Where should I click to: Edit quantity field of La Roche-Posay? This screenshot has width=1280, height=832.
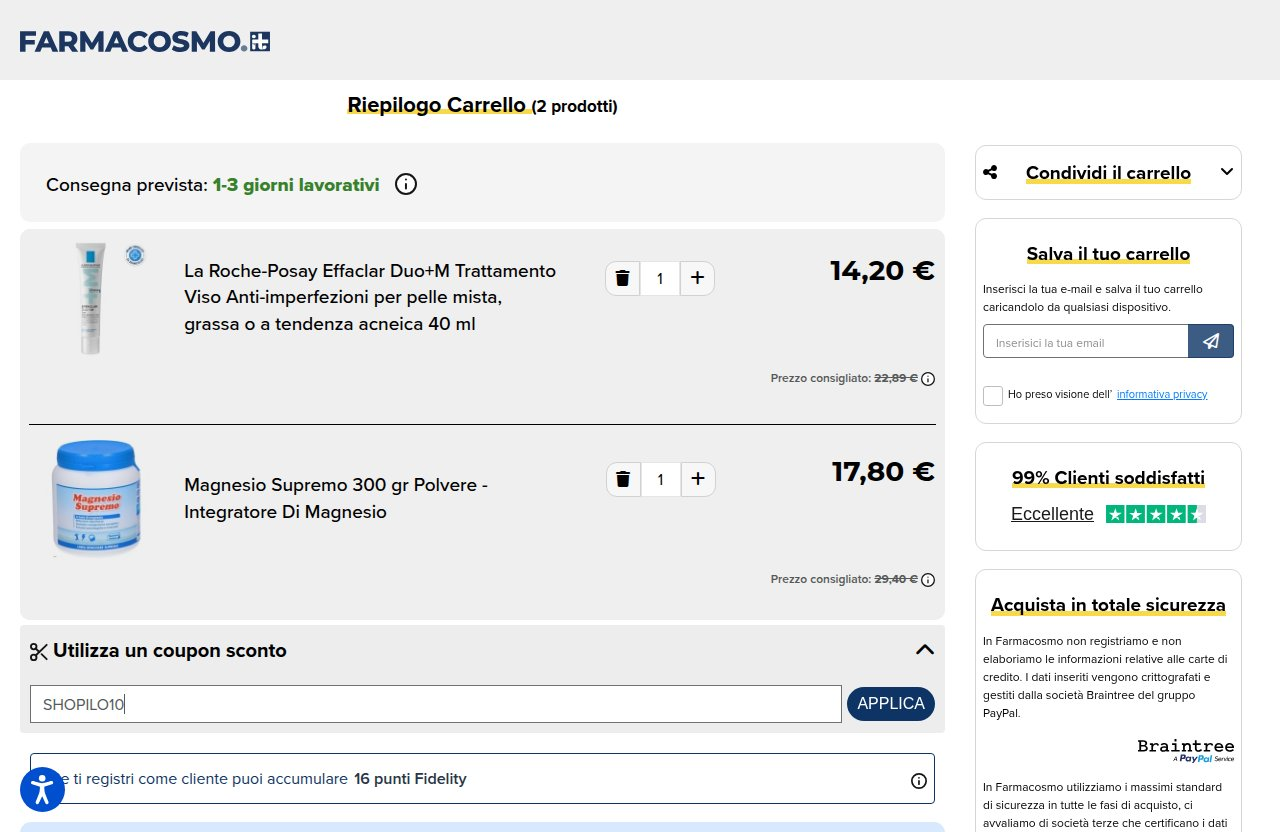[660, 278]
